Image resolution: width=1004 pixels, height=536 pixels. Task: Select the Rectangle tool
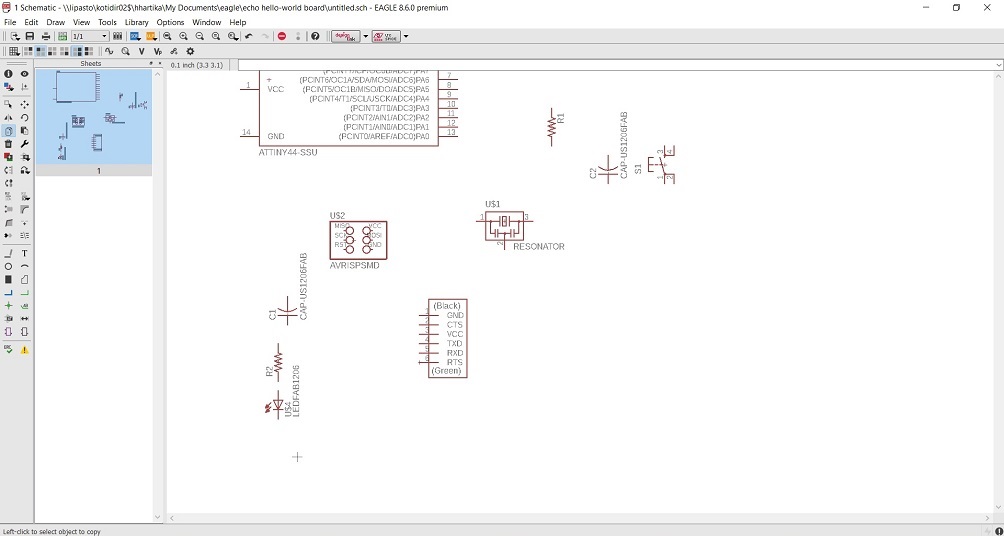(x=8, y=280)
